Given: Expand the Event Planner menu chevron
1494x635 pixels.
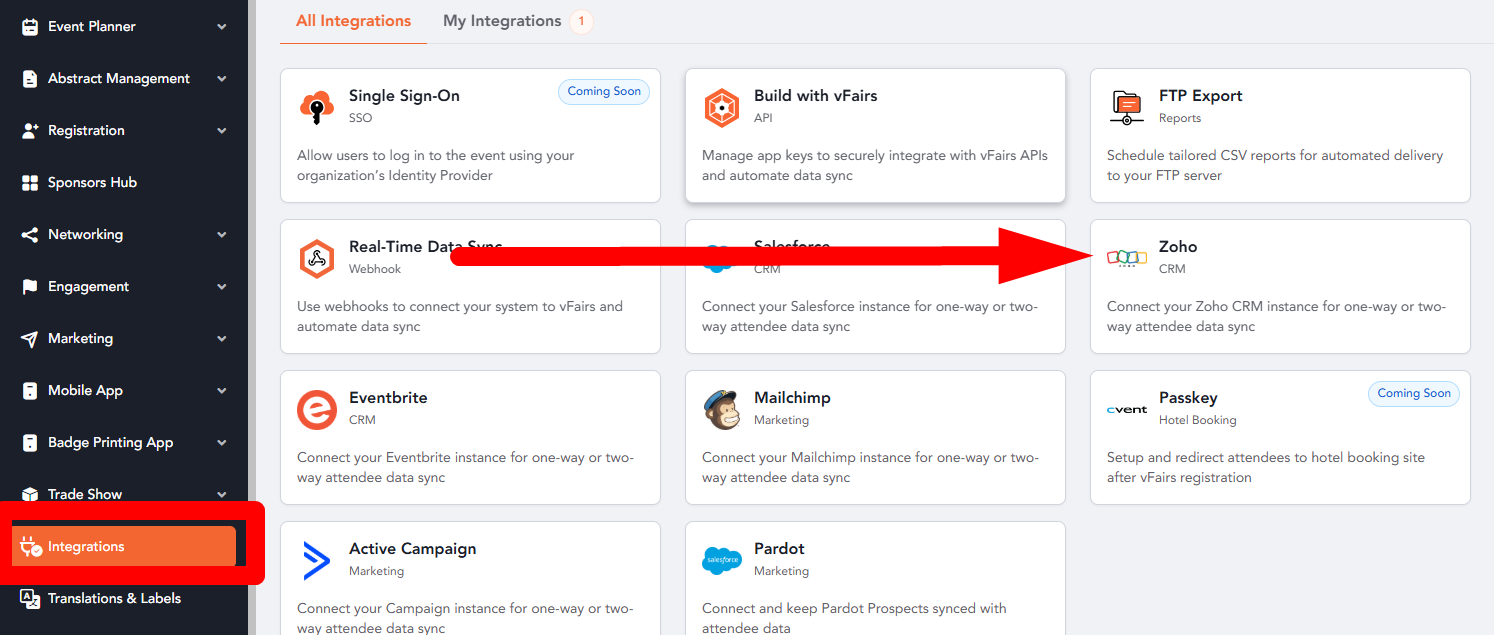Looking at the screenshot, I should coord(221,27).
